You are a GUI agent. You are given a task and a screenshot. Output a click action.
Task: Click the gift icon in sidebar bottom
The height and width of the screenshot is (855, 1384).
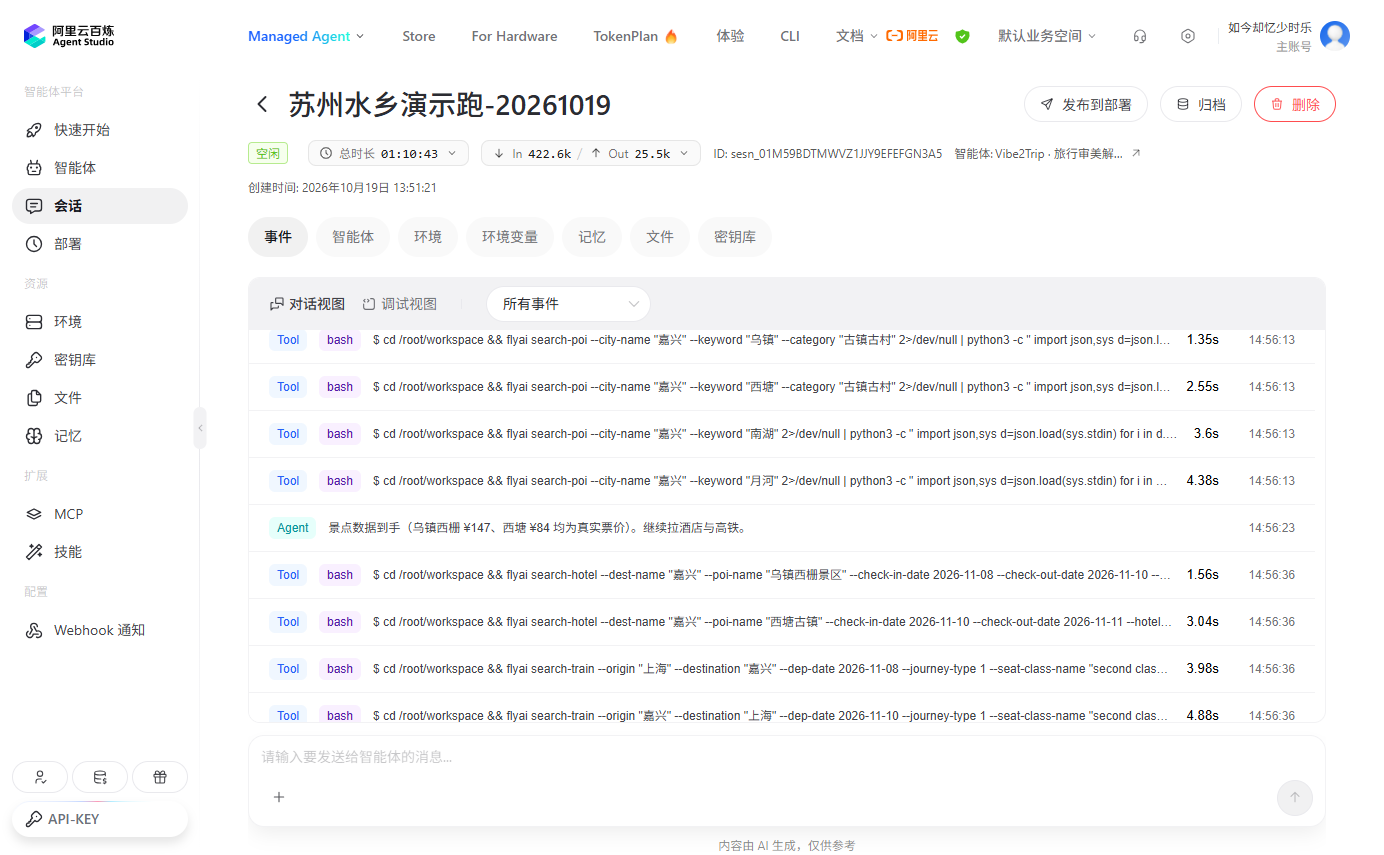pos(160,777)
